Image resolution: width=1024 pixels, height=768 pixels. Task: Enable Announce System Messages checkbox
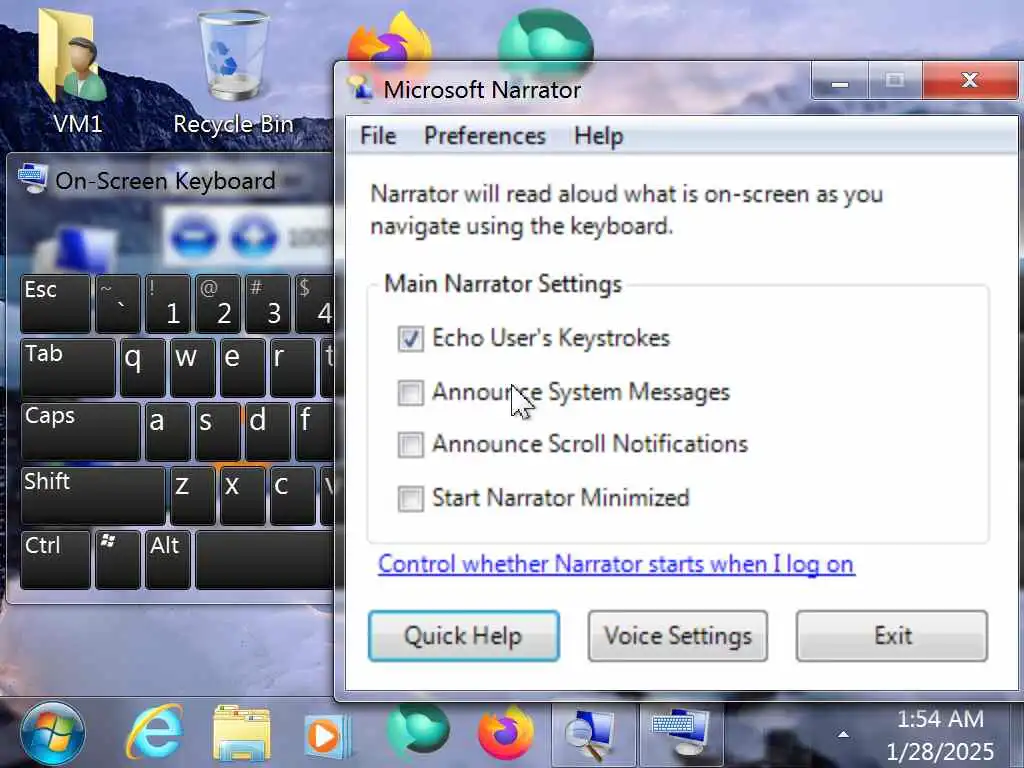(411, 392)
